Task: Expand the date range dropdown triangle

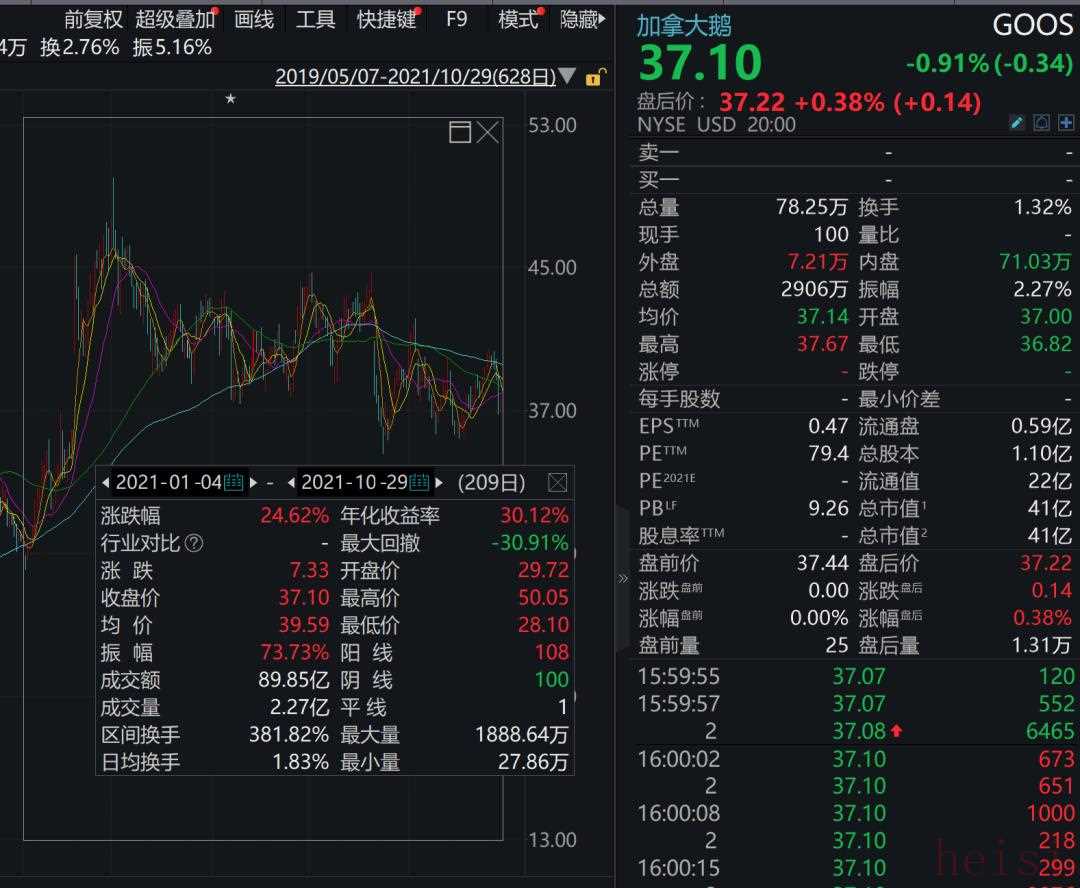Action: pyautogui.click(x=568, y=77)
